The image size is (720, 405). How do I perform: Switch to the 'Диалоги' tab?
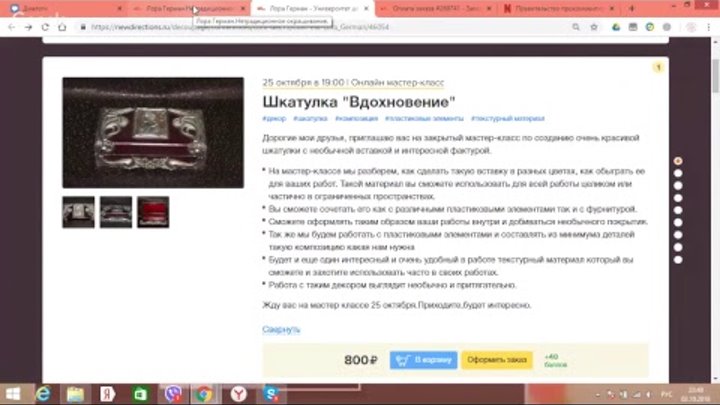point(64,8)
